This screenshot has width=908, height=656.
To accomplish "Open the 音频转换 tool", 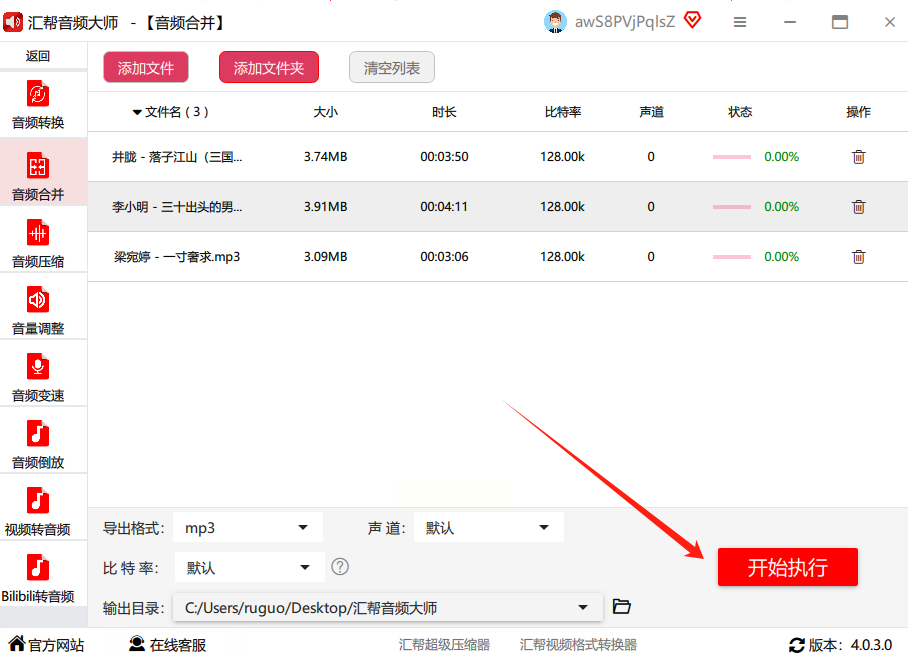I will [x=38, y=105].
